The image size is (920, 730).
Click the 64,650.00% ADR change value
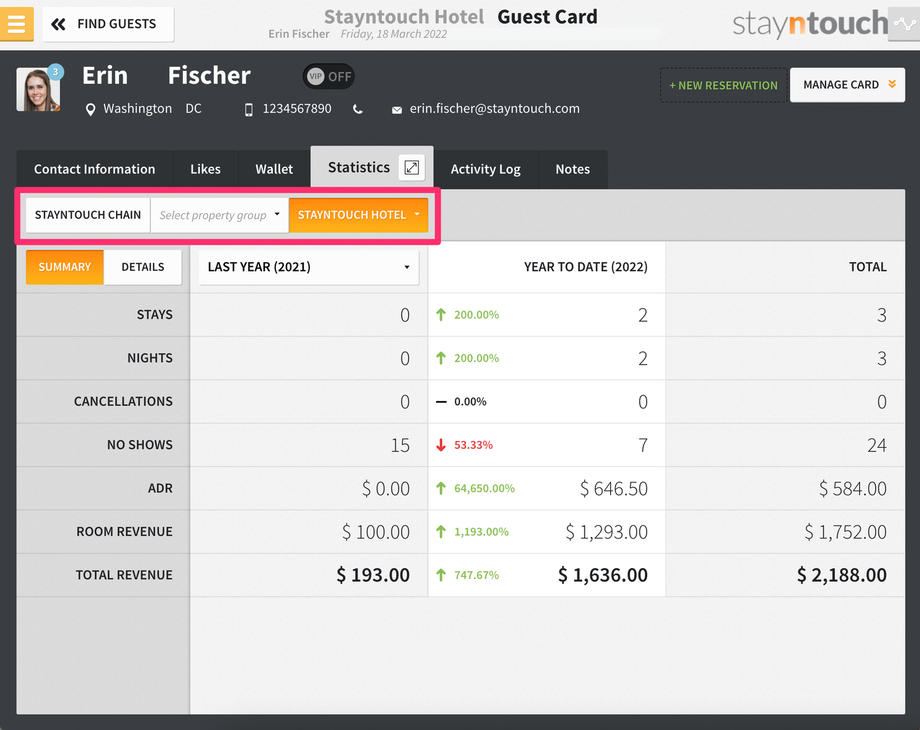point(485,489)
